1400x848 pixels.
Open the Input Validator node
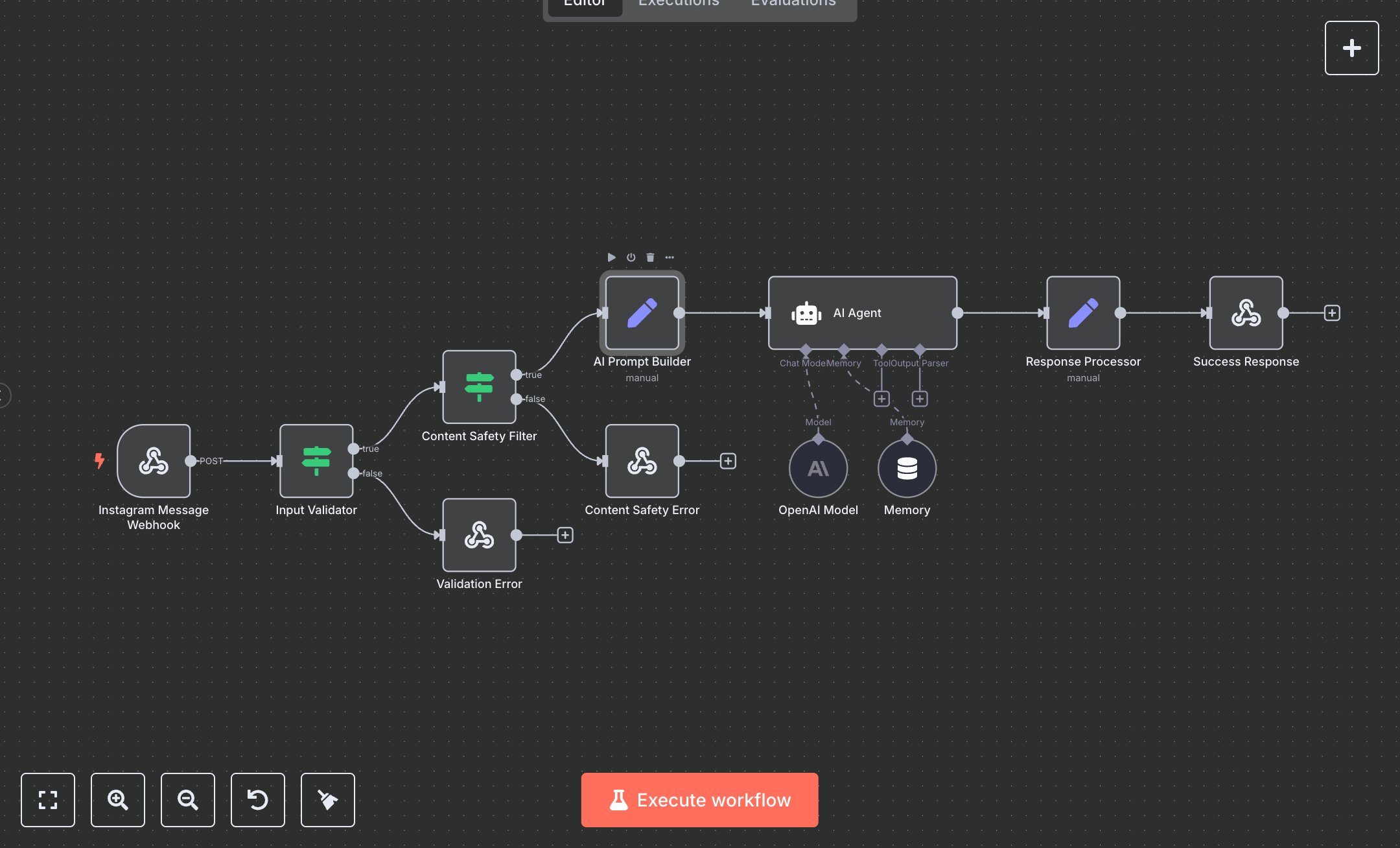[316, 462]
